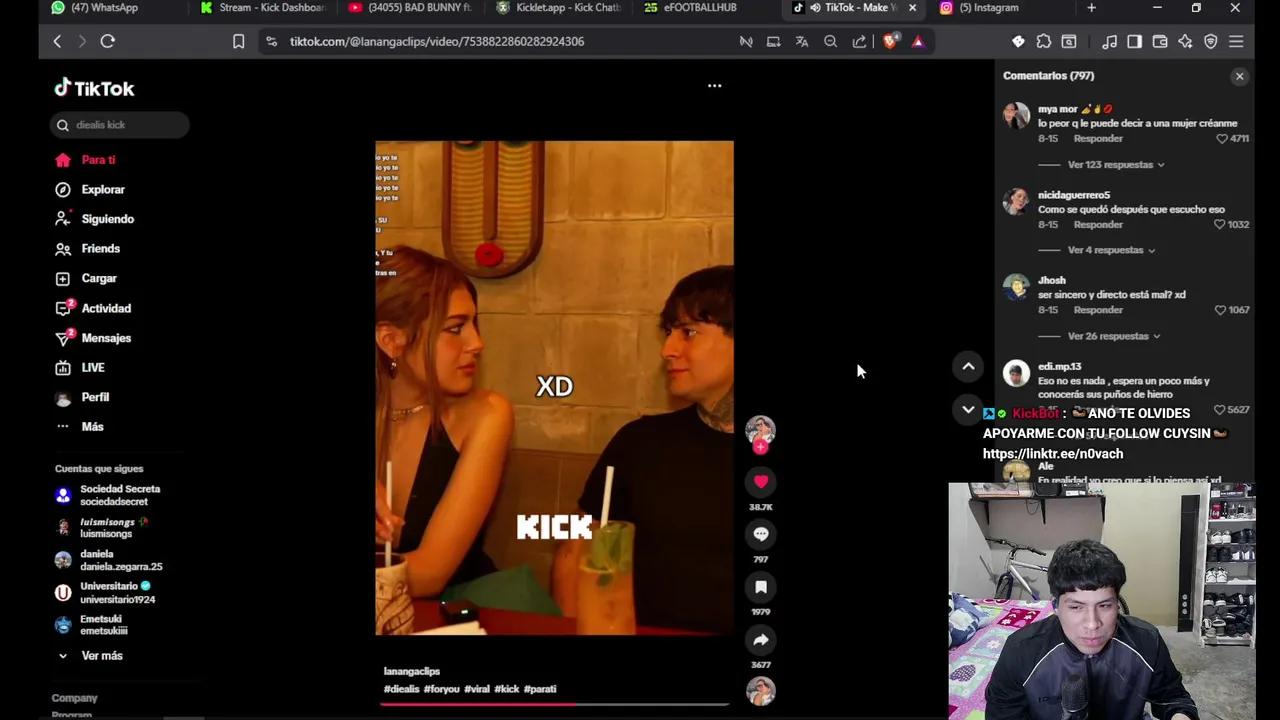Open Emetsuki account

[92, 625]
